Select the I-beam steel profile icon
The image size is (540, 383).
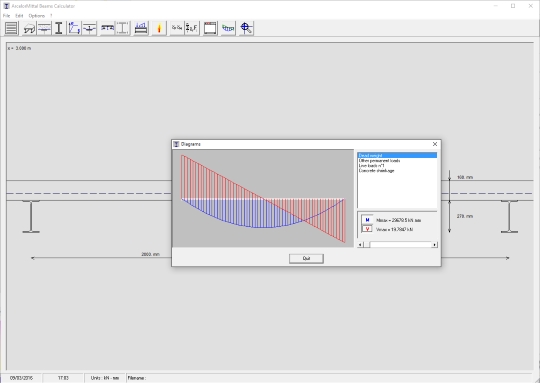(x=59, y=28)
